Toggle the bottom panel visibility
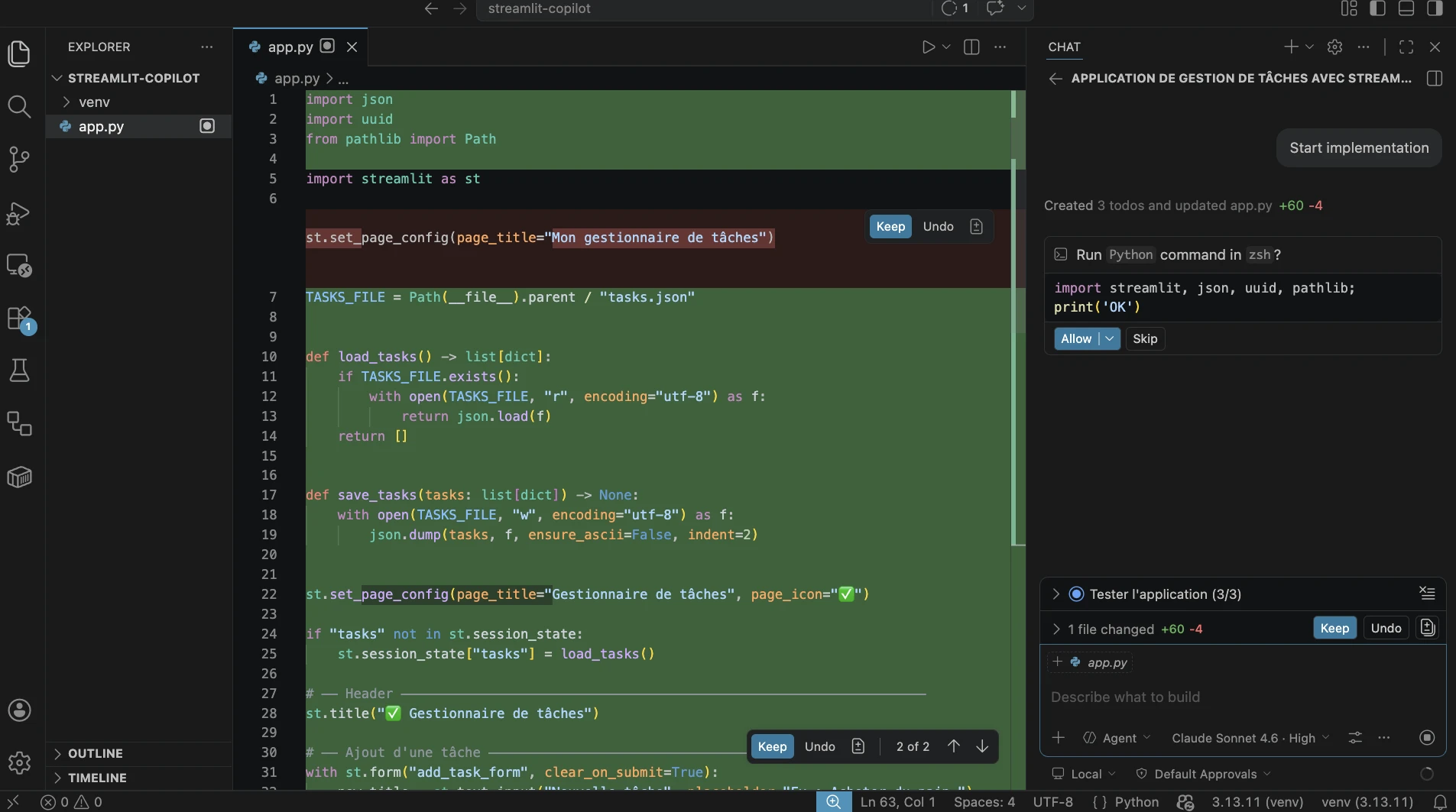 (1406, 8)
